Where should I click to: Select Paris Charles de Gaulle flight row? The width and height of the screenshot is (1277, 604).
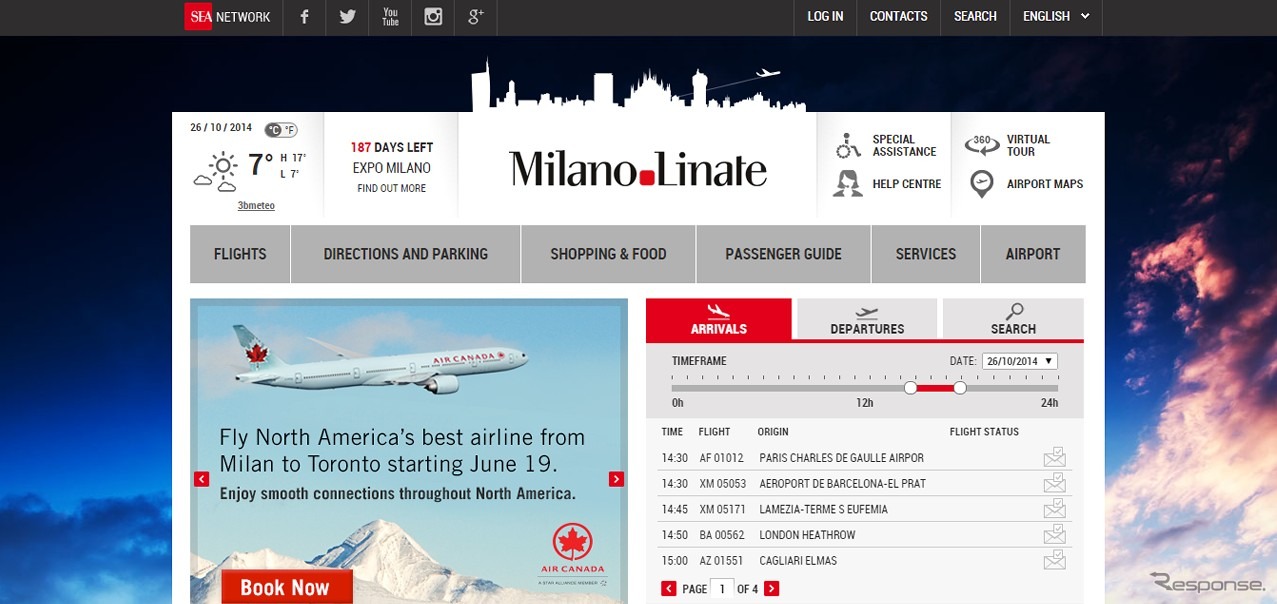click(x=865, y=458)
